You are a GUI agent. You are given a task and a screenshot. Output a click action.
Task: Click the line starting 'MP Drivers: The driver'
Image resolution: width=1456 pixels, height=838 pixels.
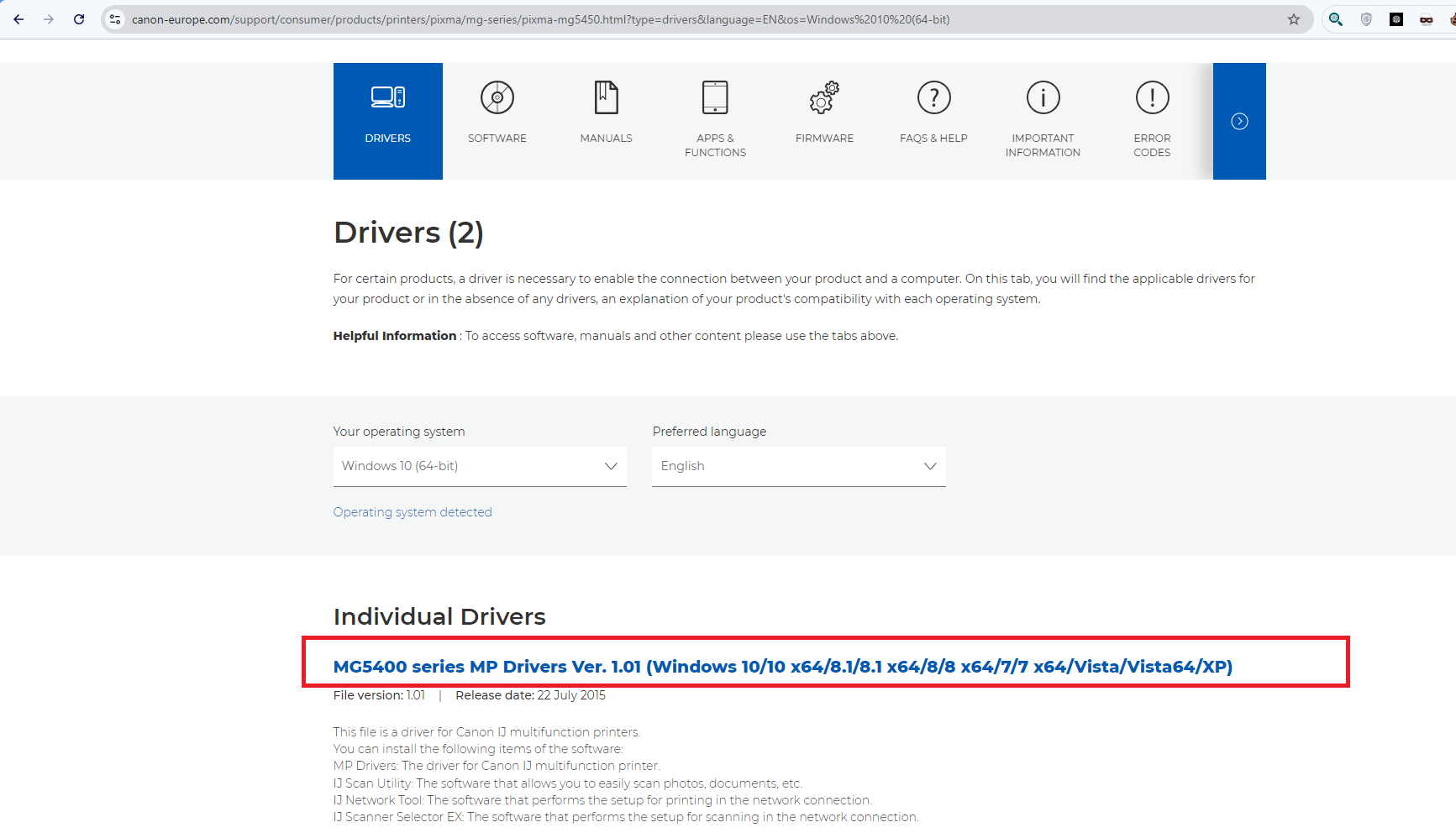[x=497, y=766]
